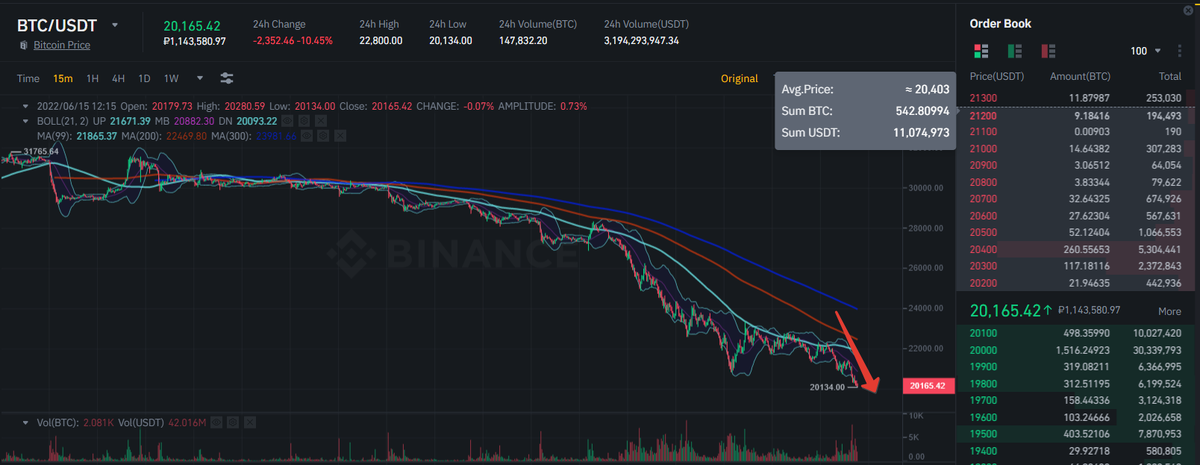
Task: Select the 21100 ask price row
Action: pyautogui.click(x=1078, y=131)
